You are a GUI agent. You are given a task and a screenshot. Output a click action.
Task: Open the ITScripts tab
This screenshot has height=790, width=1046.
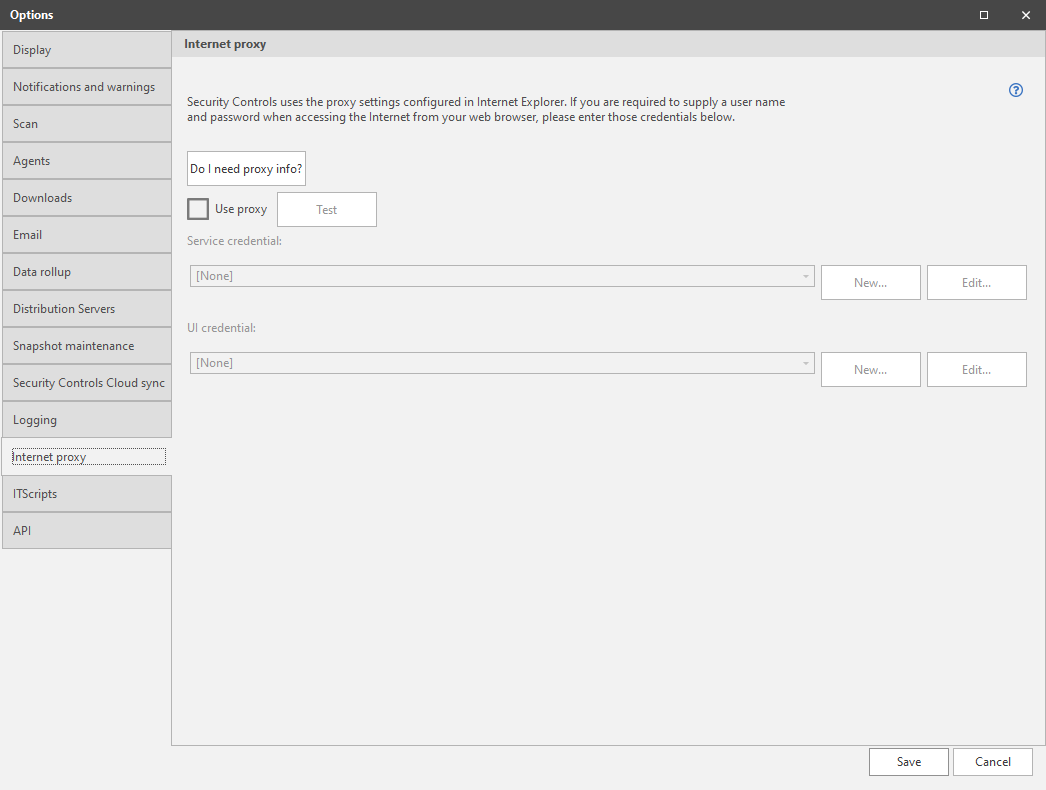tap(87, 494)
